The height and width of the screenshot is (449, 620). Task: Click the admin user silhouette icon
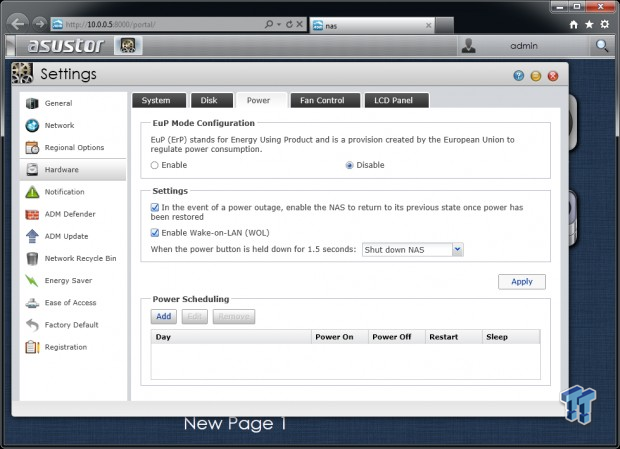pos(469,45)
